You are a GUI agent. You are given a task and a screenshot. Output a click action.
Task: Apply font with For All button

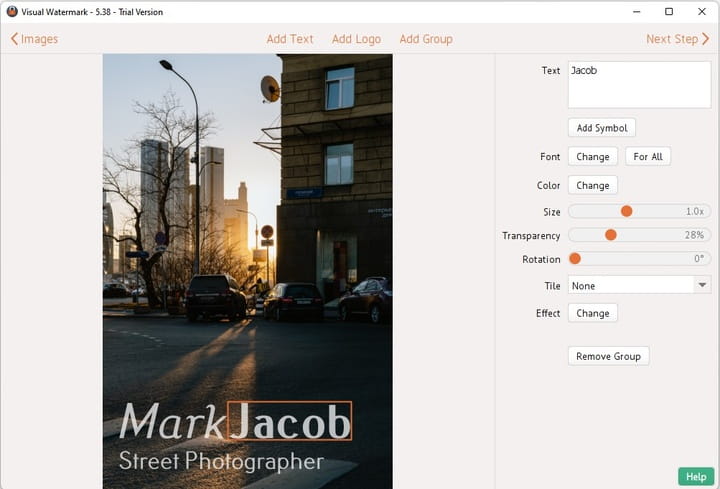(648, 157)
